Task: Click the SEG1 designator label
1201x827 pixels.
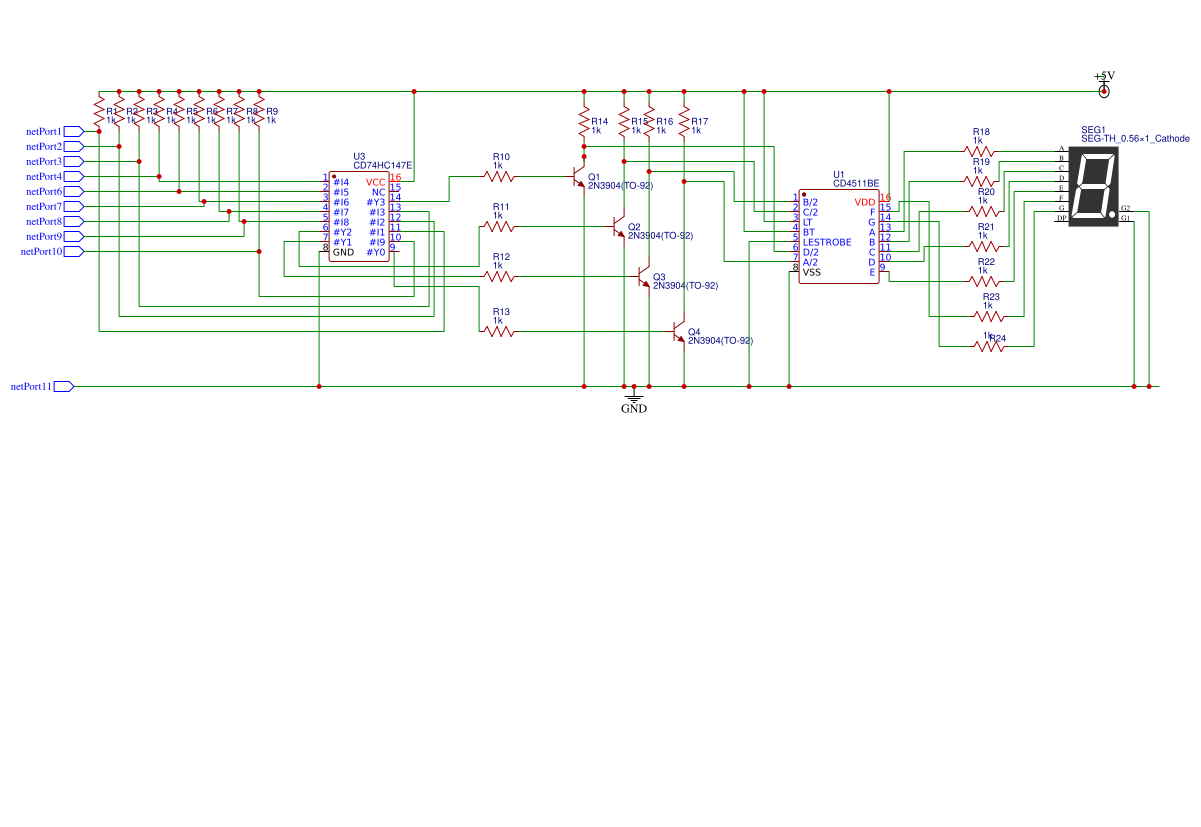Action: coord(1093,130)
